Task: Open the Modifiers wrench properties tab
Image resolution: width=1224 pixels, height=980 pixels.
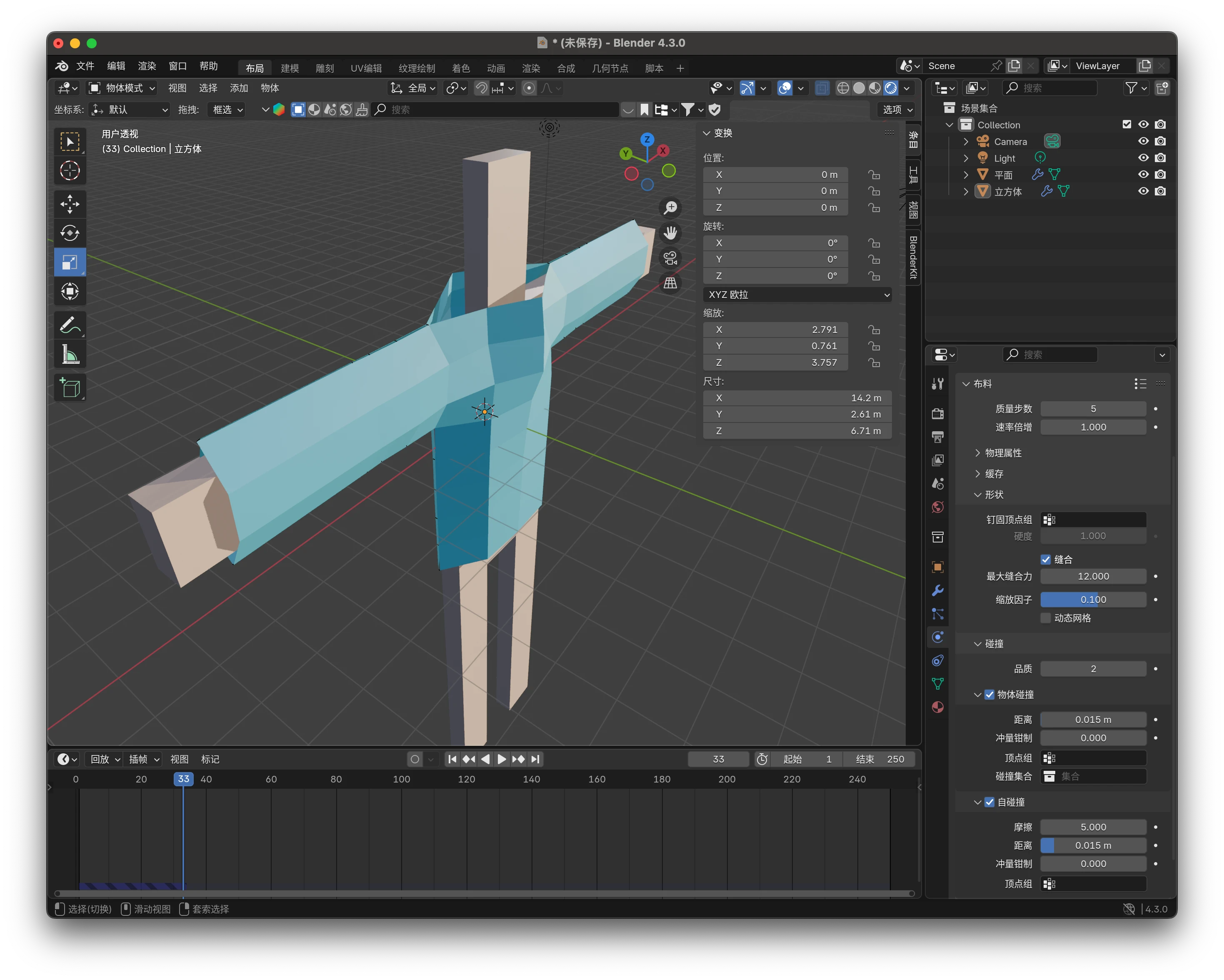Action: pos(937,590)
